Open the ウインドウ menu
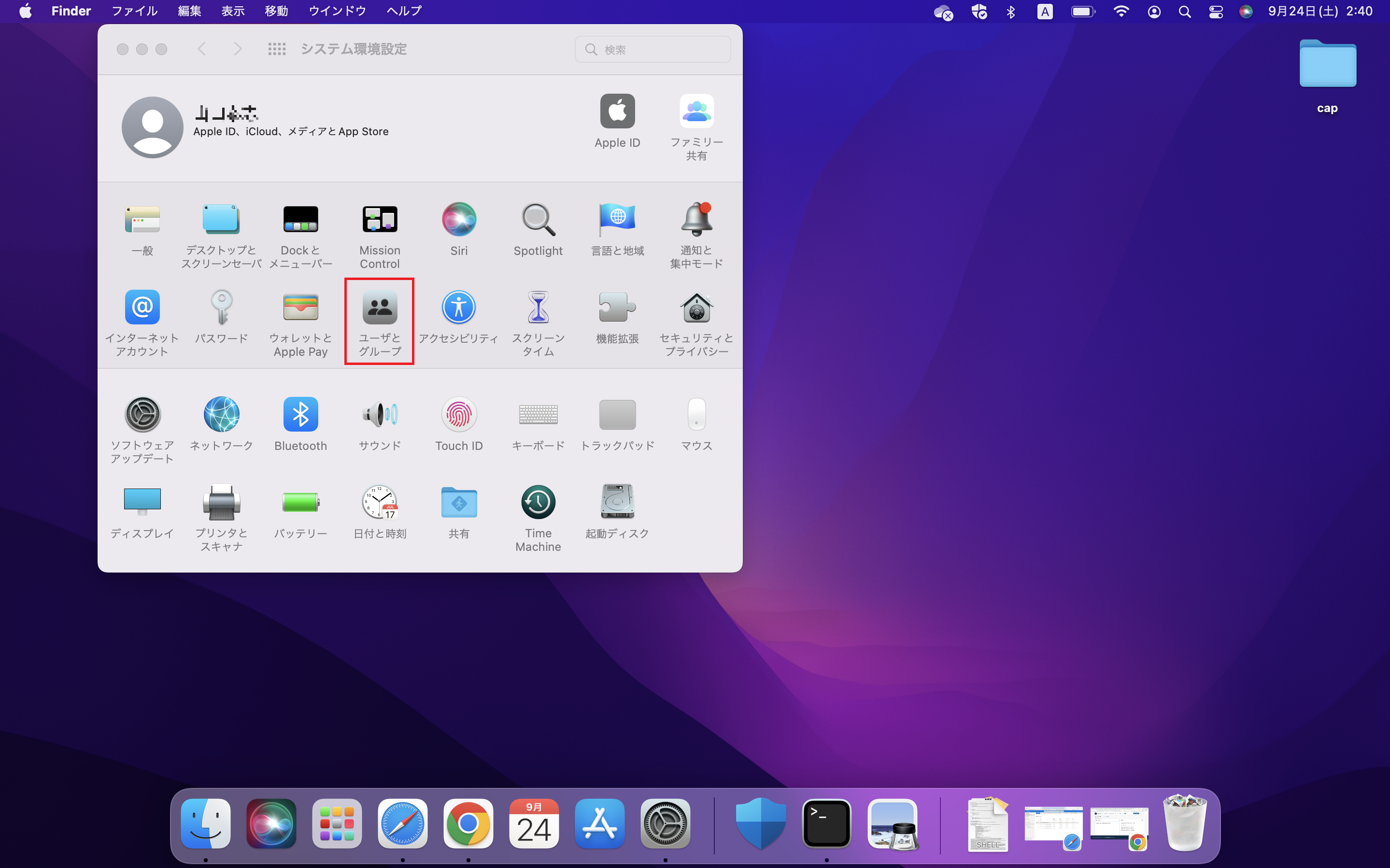Image resolution: width=1390 pixels, height=868 pixels. [x=338, y=11]
